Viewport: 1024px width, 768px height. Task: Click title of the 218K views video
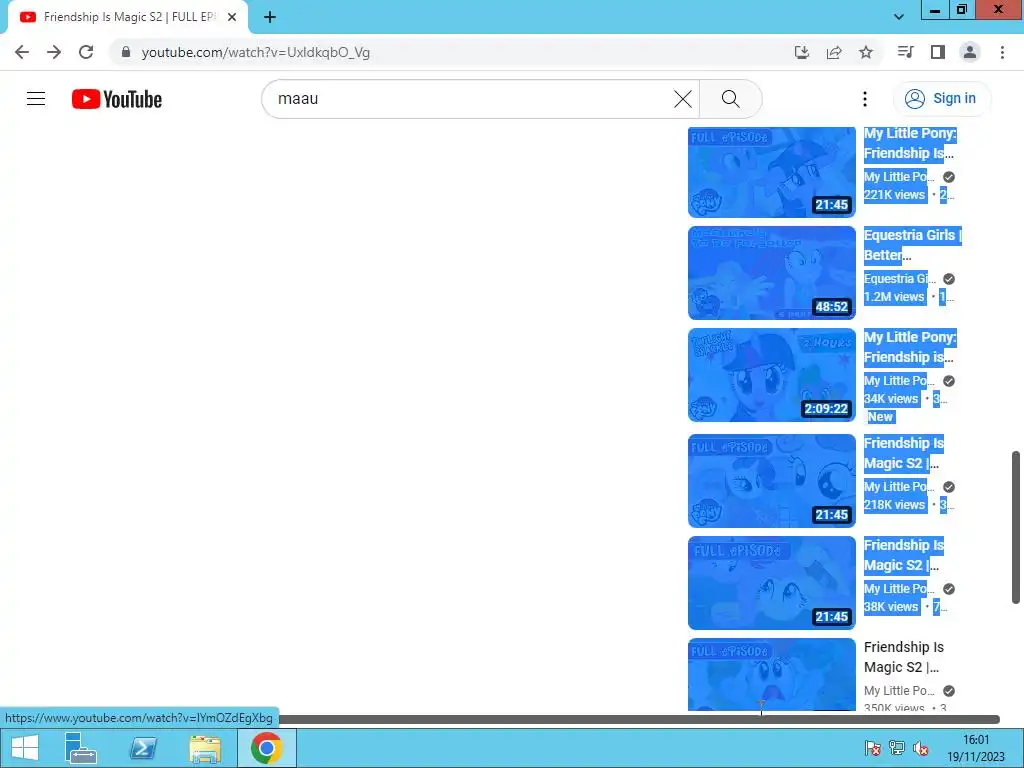point(904,453)
